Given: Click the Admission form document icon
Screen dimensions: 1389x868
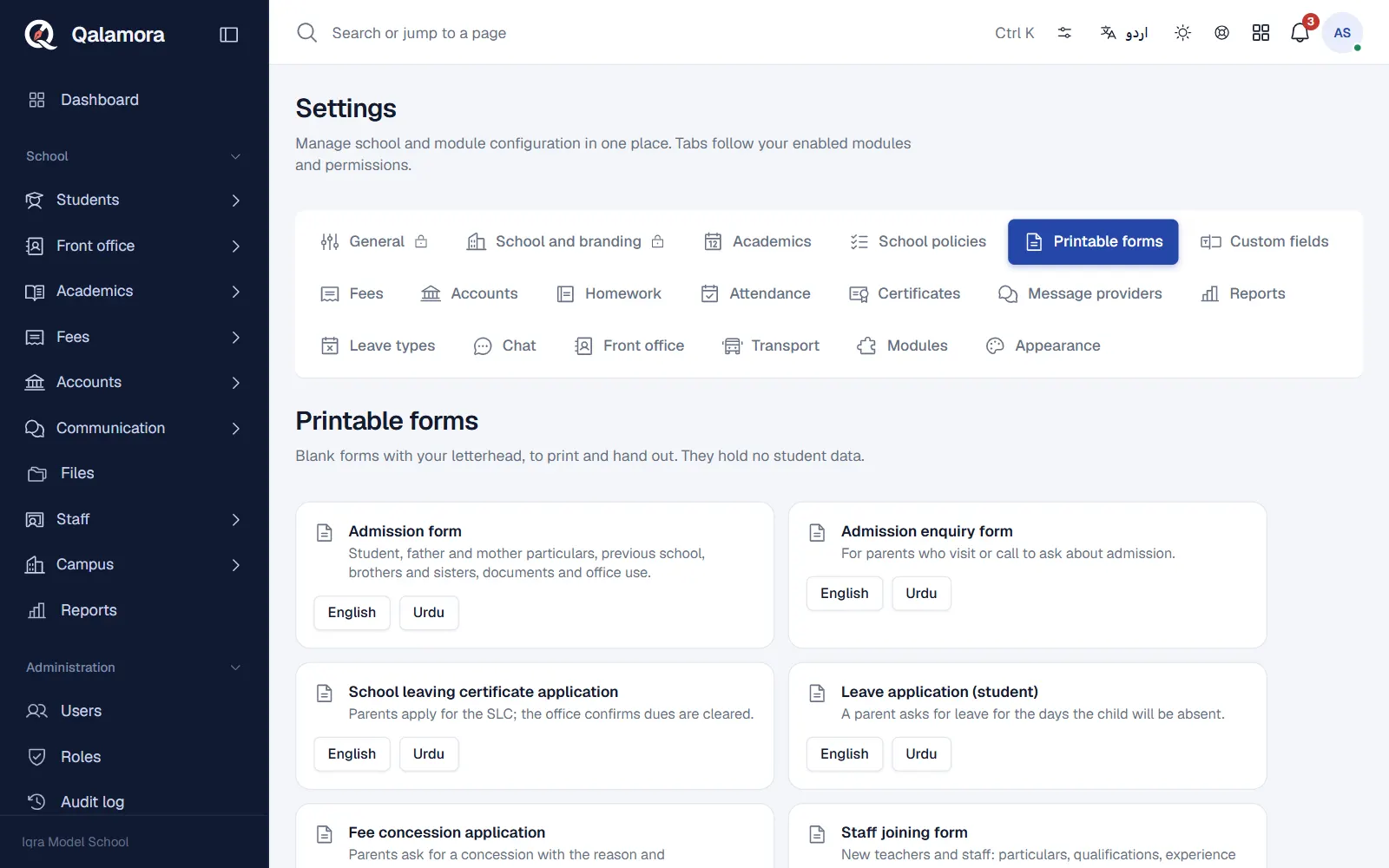Looking at the screenshot, I should click(325, 532).
